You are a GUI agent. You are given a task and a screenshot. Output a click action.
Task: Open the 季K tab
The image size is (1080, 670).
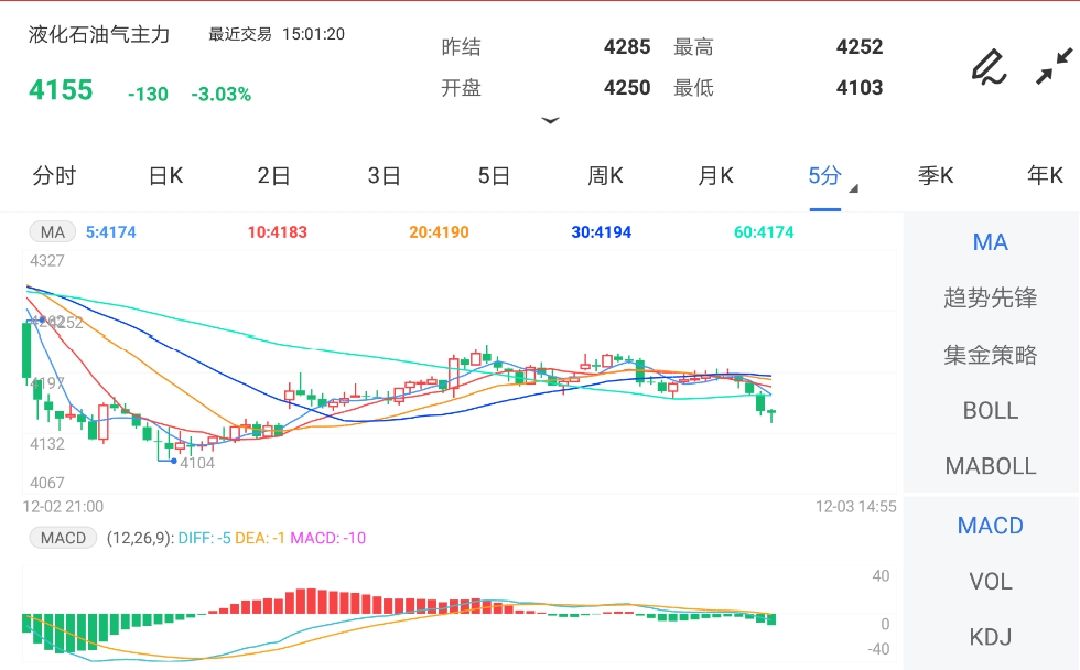tap(935, 176)
